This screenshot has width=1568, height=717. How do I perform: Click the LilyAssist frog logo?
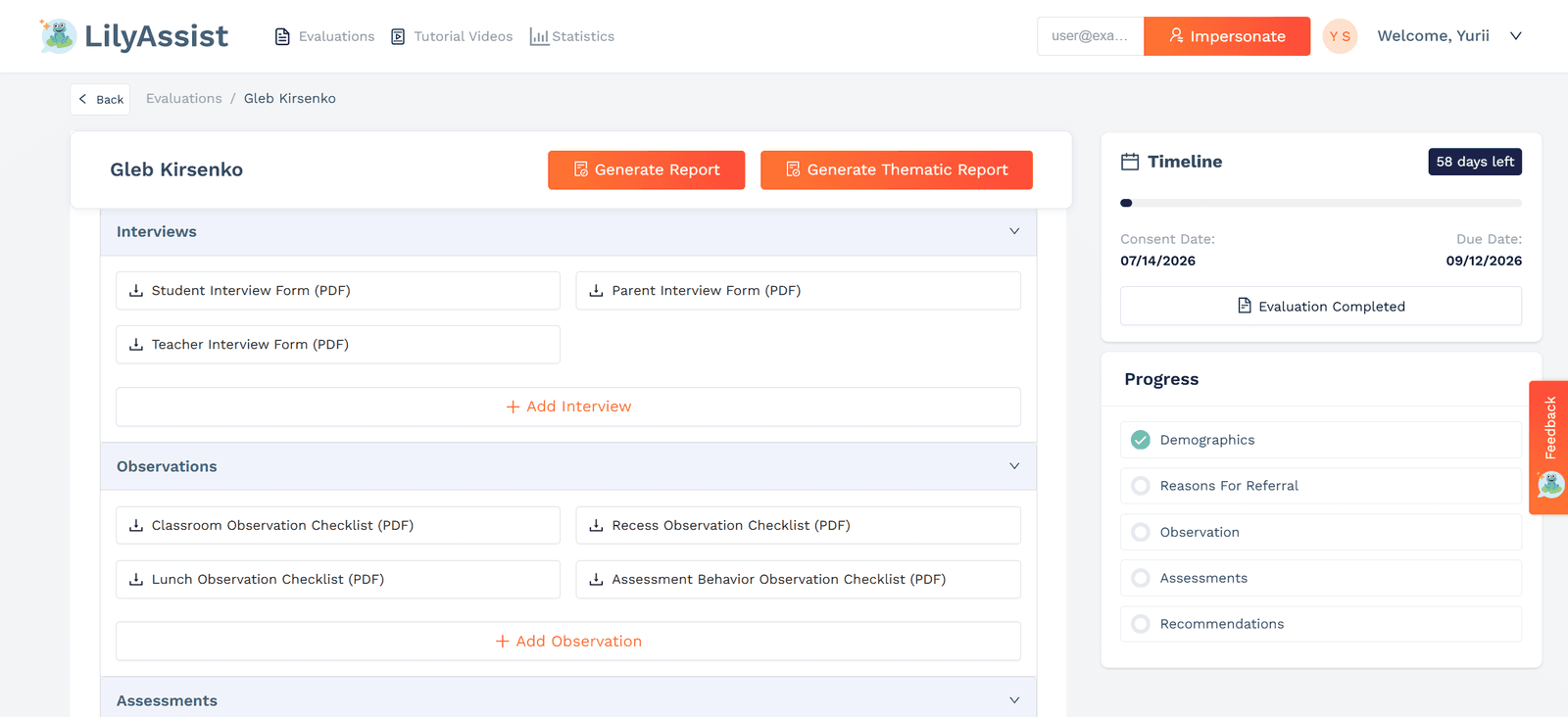click(58, 35)
